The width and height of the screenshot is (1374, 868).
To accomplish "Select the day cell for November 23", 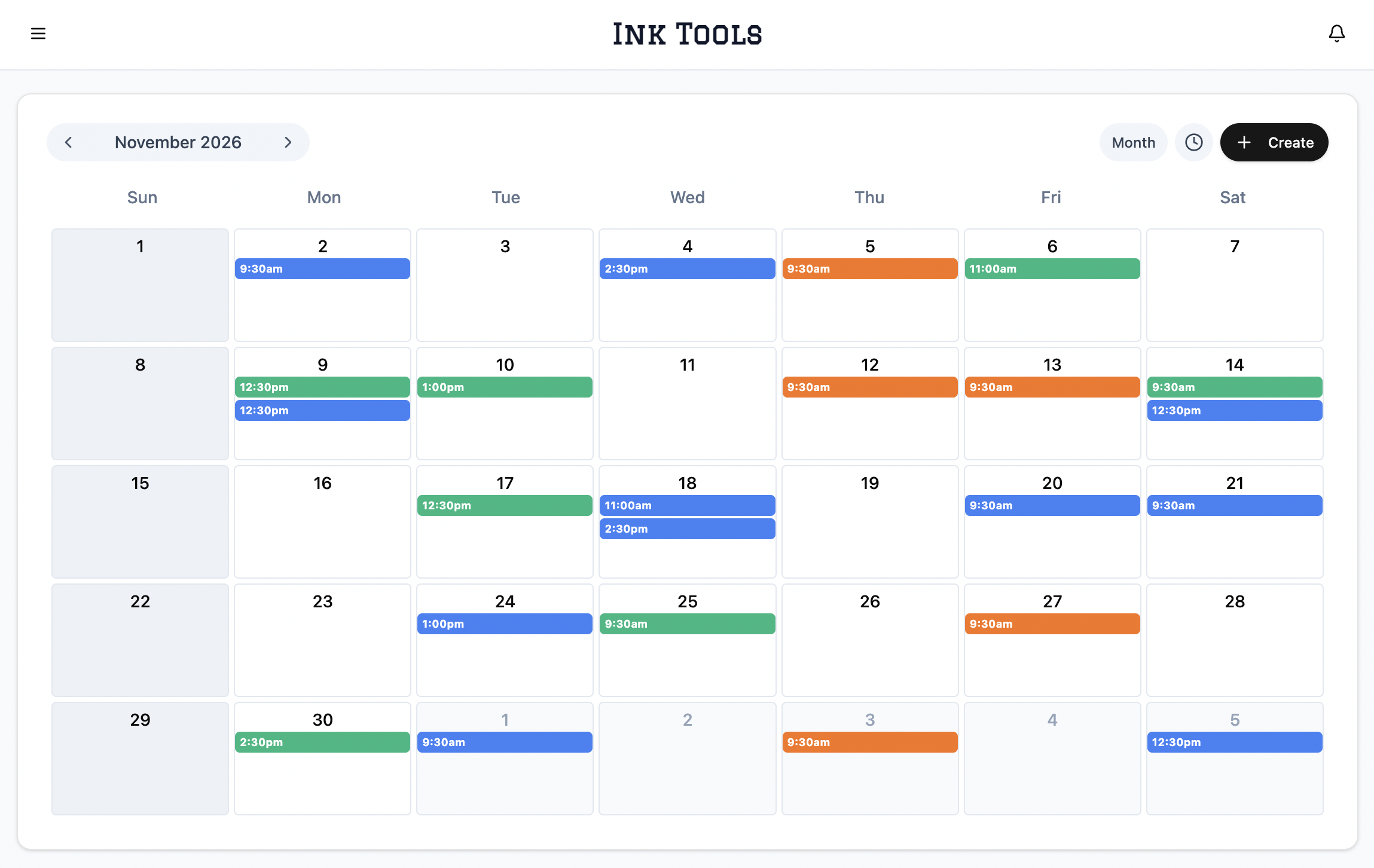I will point(322,640).
